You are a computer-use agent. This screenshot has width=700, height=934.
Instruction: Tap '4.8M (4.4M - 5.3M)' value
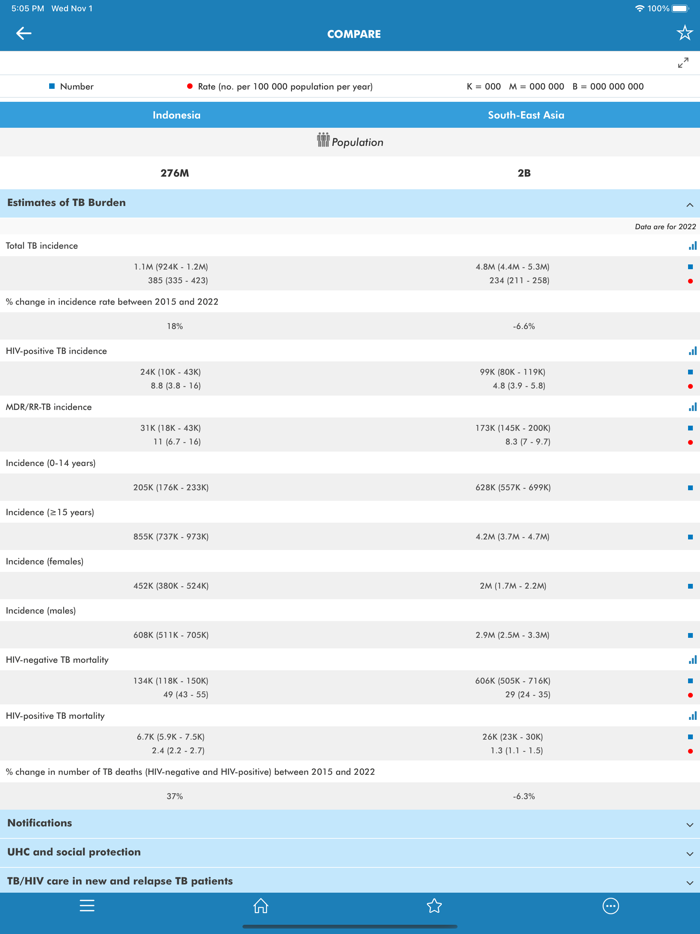click(x=512, y=267)
